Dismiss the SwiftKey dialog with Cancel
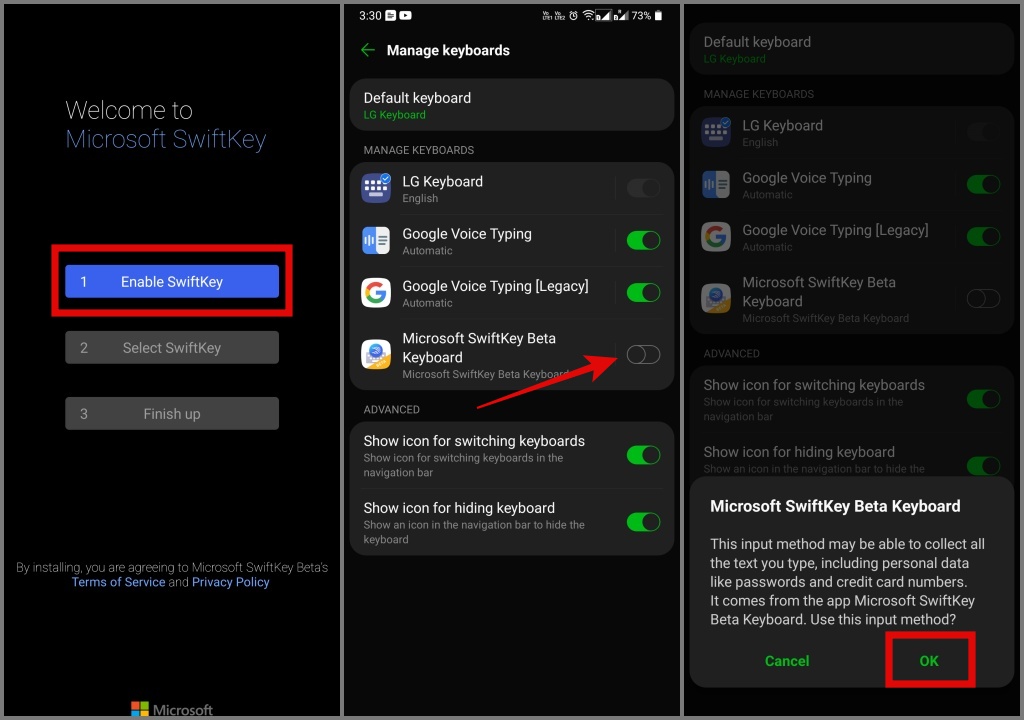This screenshot has height=720, width=1024. [x=787, y=661]
